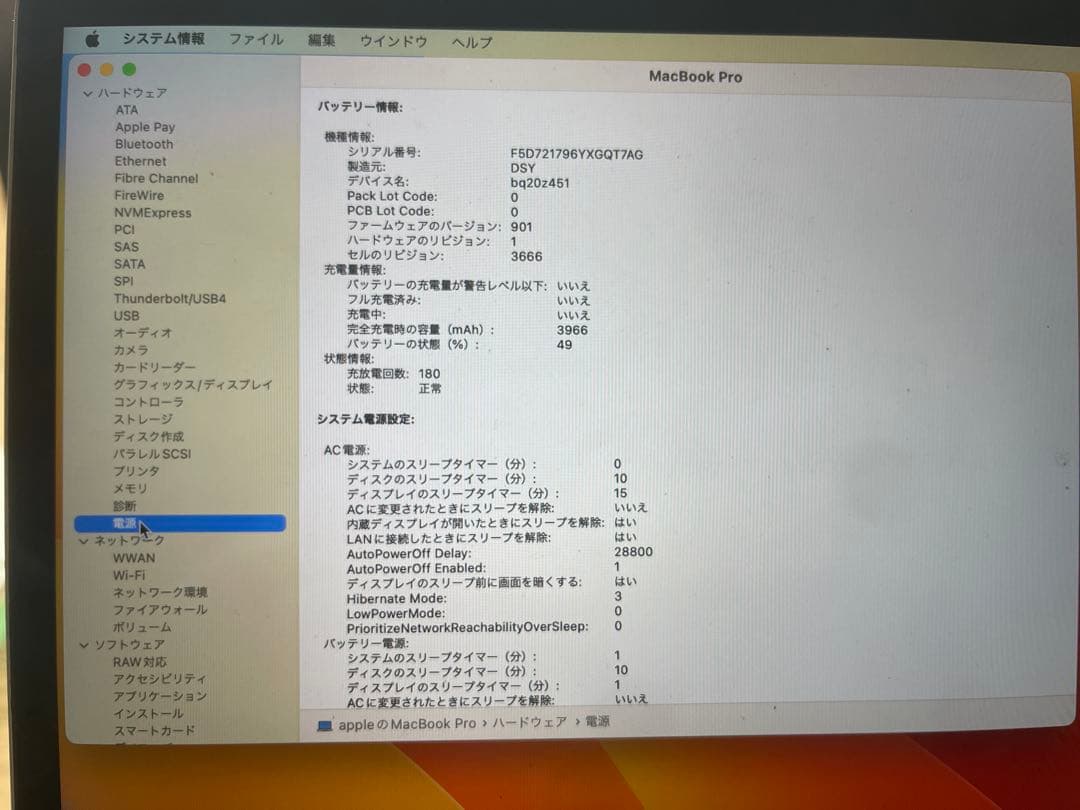Select WWAN in the sidebar
The height and width of the screenshot is (810, 1080).
click(x=134, y=559)
